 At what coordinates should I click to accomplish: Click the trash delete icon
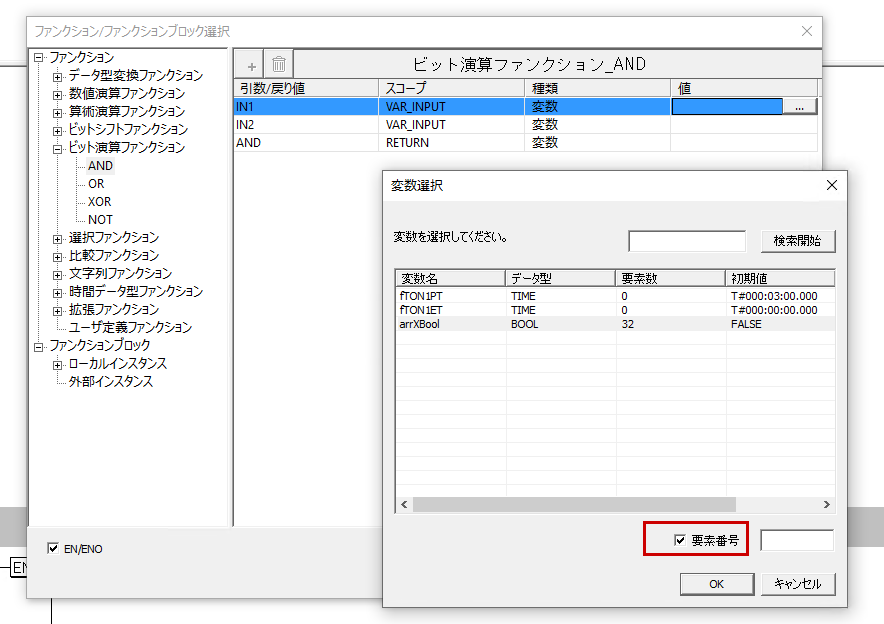pyautogui.click(x=279, y=64)
